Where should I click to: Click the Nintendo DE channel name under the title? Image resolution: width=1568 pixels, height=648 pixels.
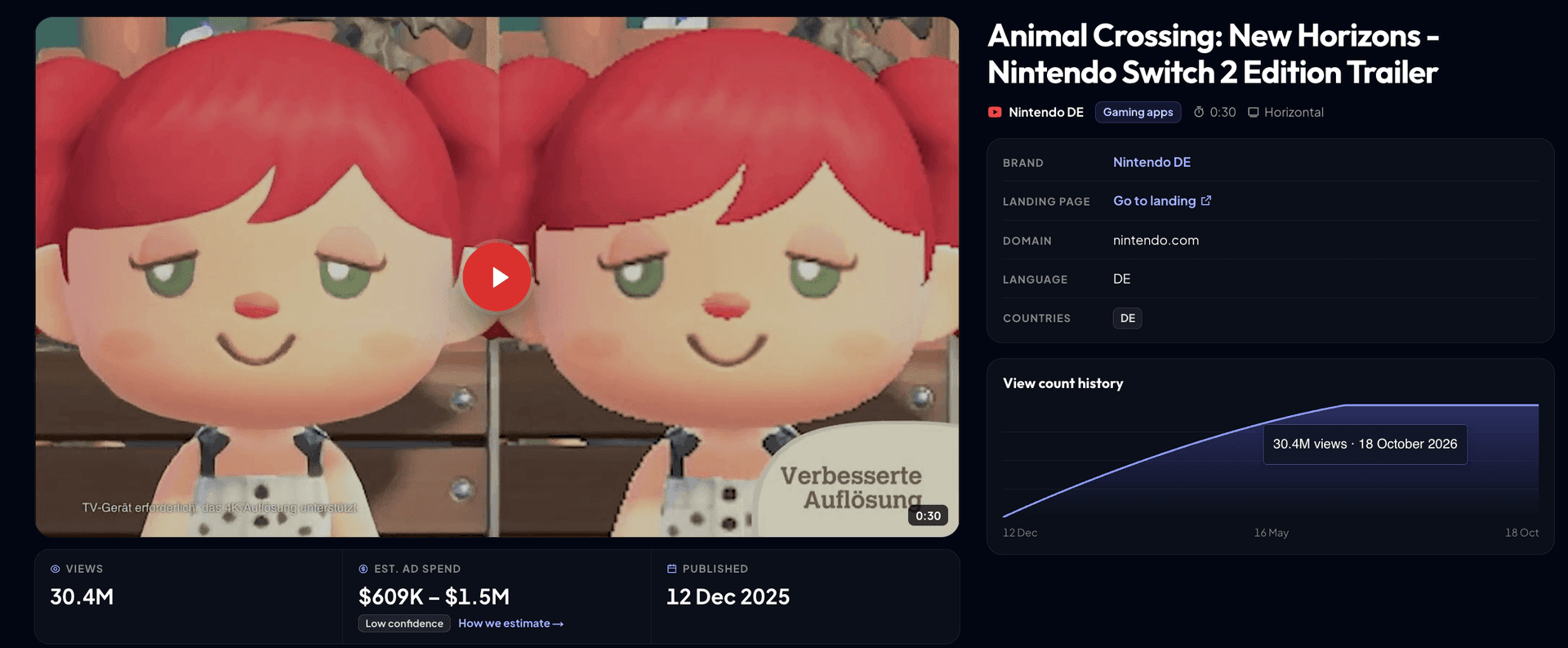pos(1046,112)
